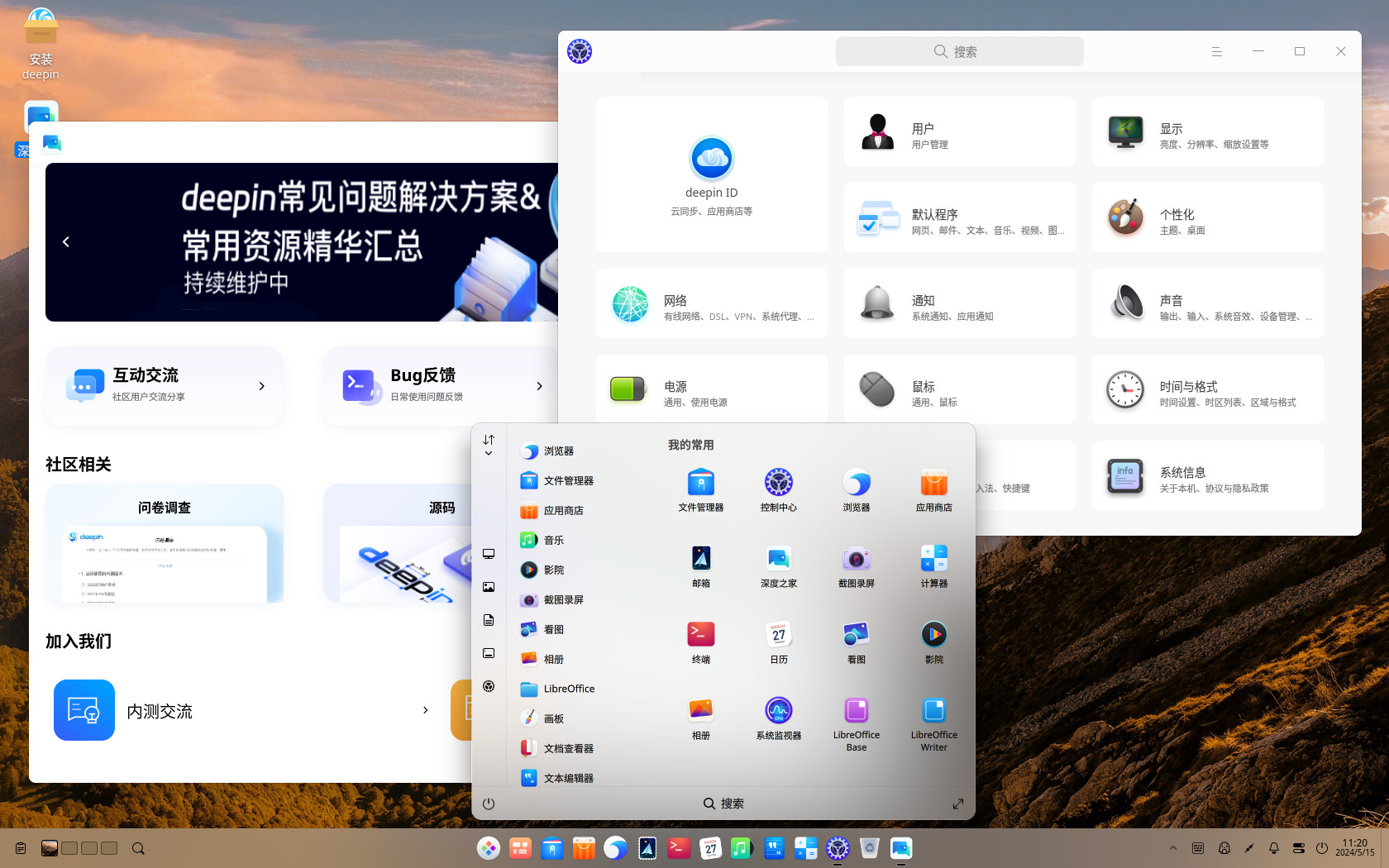The image size is (1389, 868).
Task: Open 系统信息 in Control Center
Action: (x=1207, y=475)
